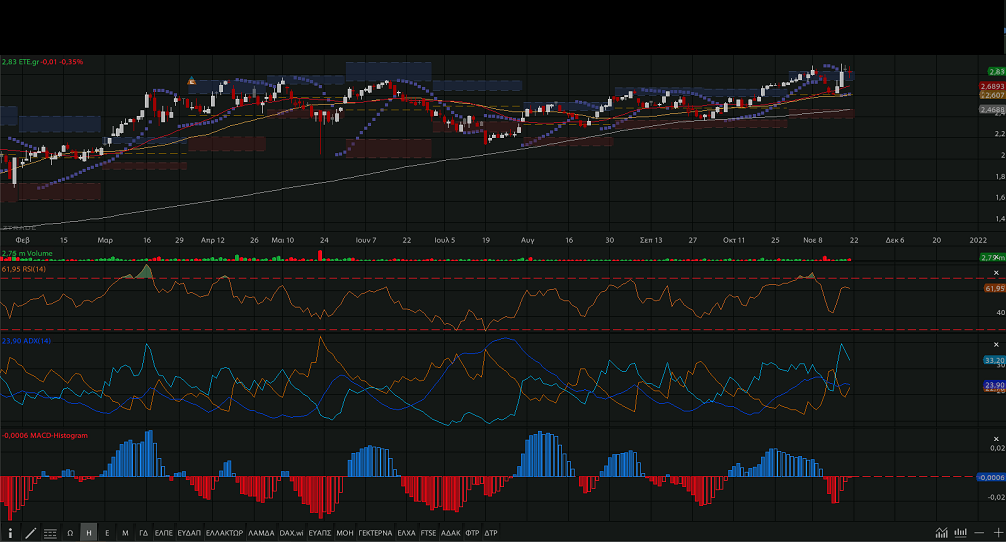This screenshot has width=1006, height=542.
Task: Open the chart info icon
Action: pos(10,533)
